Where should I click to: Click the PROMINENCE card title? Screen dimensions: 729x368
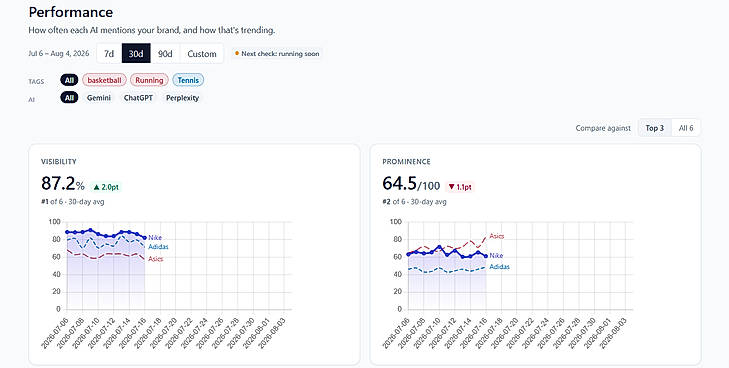tap(406, 162)
